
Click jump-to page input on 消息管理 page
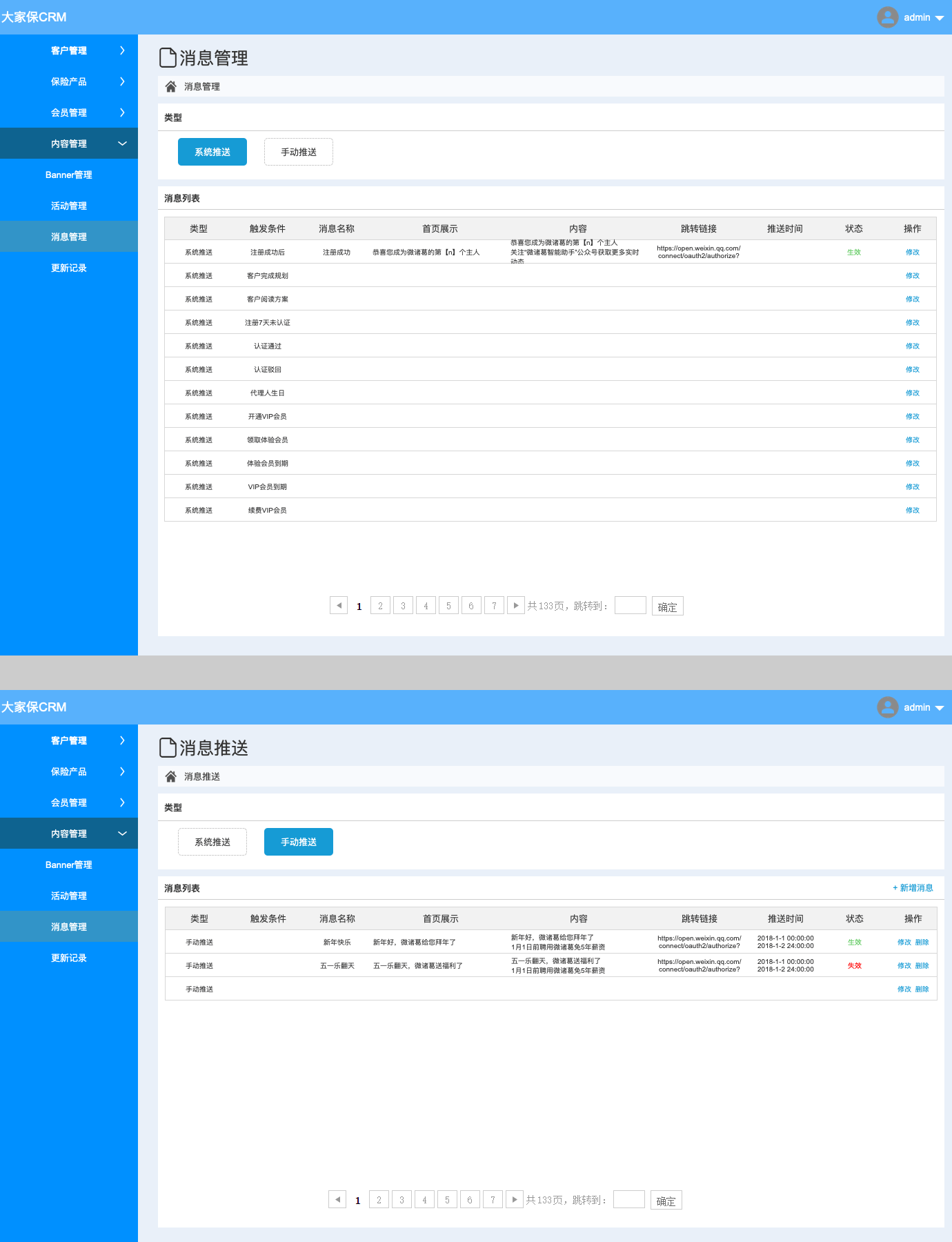point(631,605)
